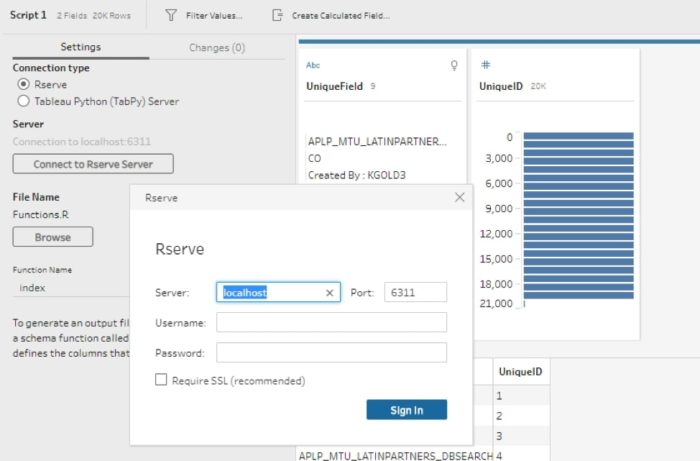Click the # number type icon
This screenshot has width=700, height=461.
pos(485,65)
